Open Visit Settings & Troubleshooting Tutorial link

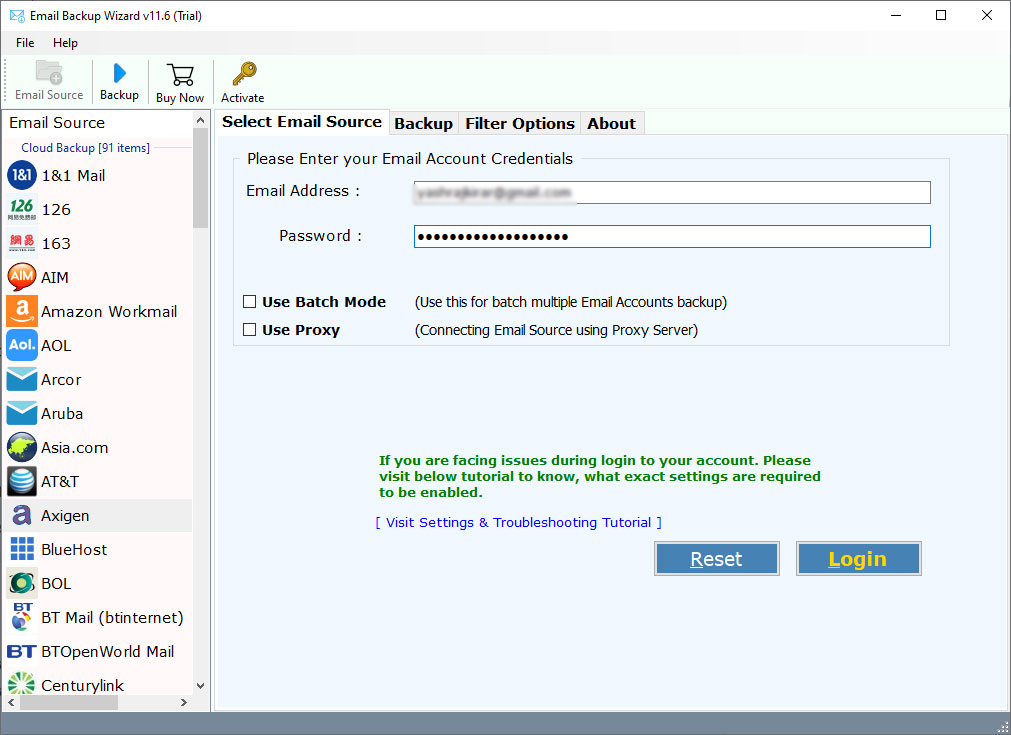point(518,522)
